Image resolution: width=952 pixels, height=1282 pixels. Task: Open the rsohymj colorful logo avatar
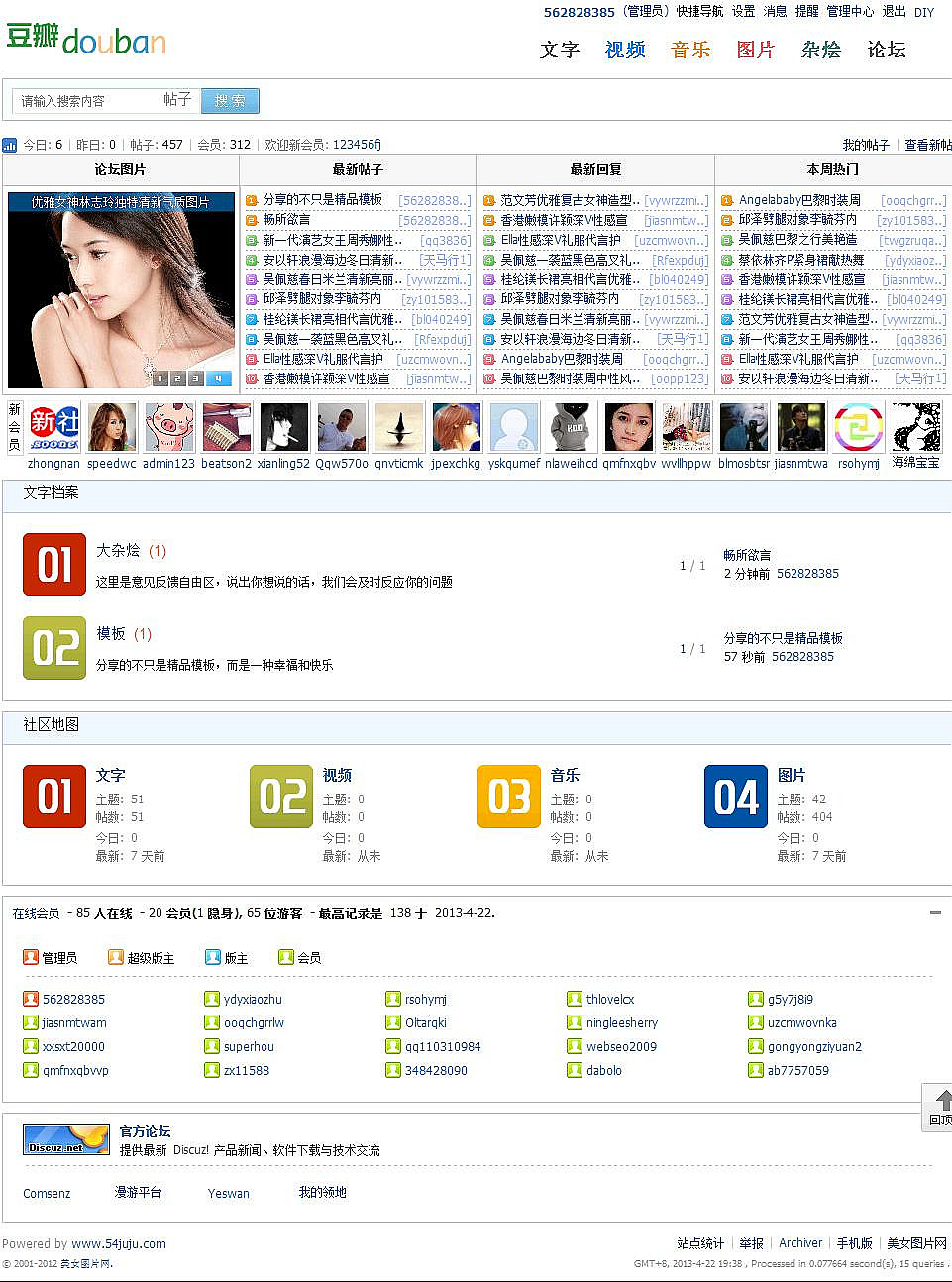[x=858, y=428]
